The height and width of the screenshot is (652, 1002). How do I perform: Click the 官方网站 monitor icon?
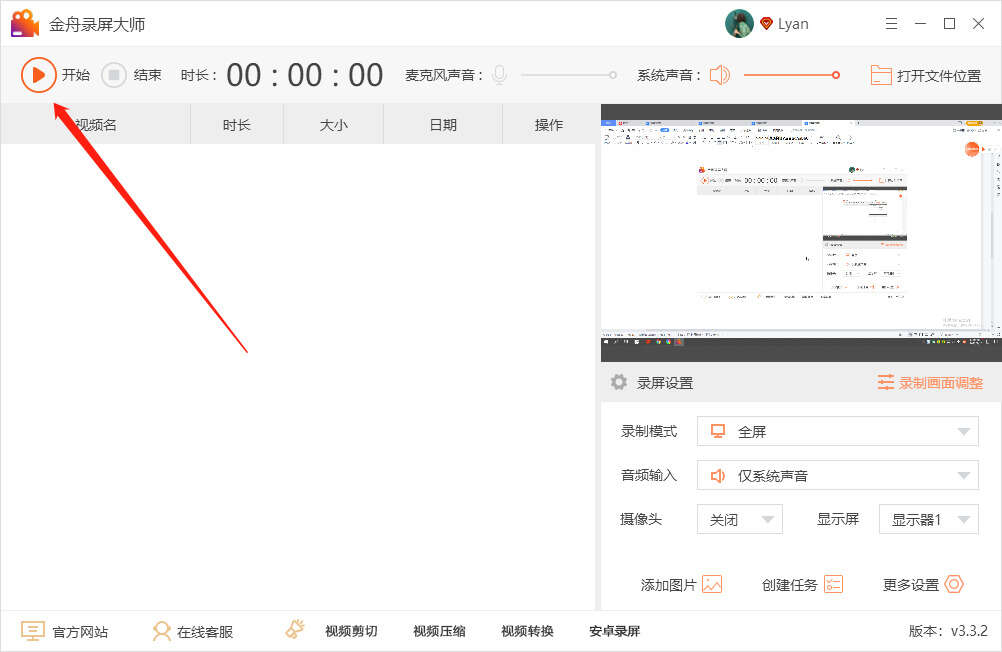click(33, 631)
